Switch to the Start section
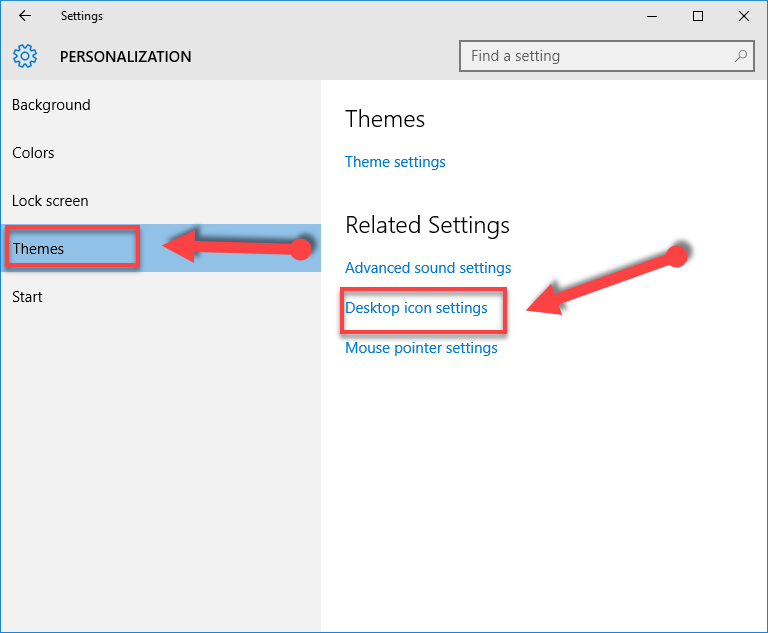The image size is (768, 633). coord(27,297)
